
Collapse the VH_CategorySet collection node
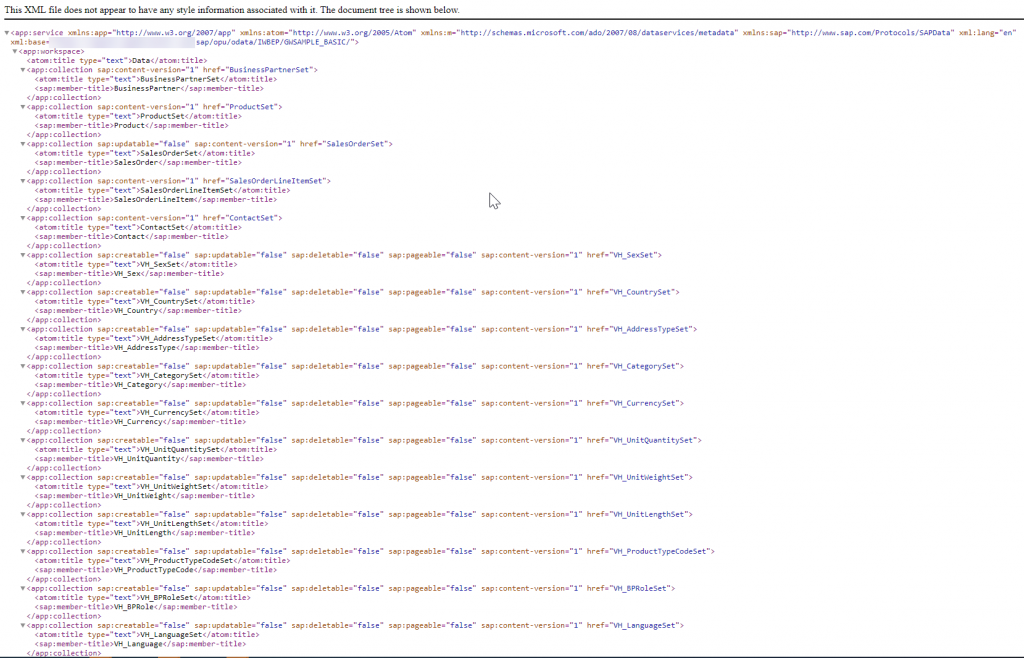click(22, 366)
